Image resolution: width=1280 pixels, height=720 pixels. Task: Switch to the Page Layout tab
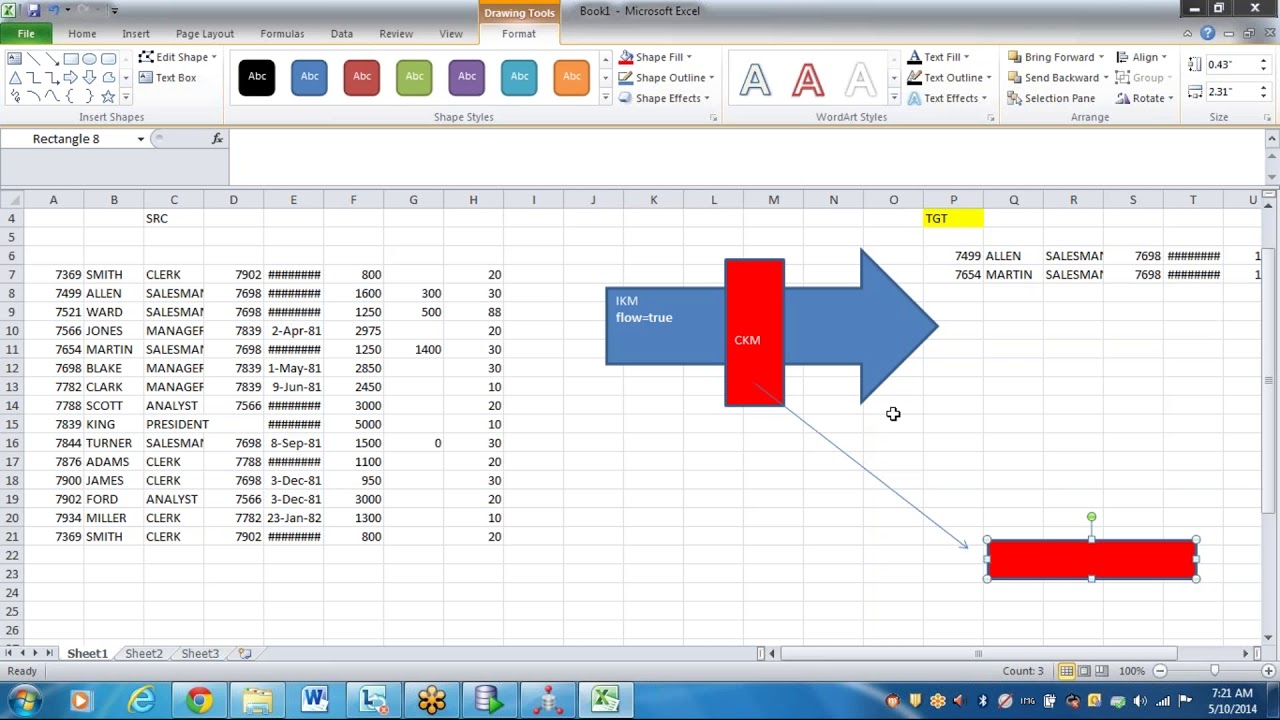205,34
